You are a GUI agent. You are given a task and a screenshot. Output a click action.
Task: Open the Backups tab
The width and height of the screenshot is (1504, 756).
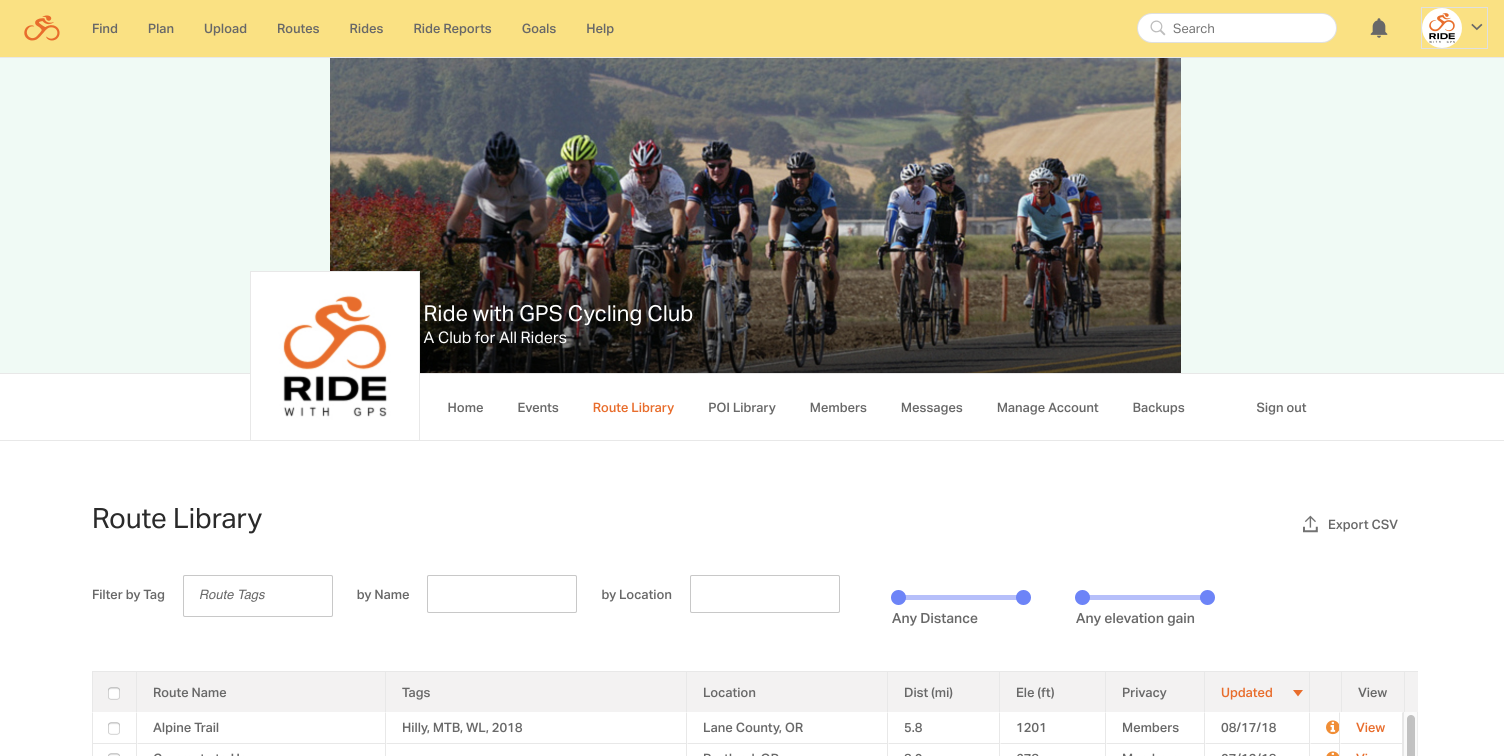tap(1158, 407)
